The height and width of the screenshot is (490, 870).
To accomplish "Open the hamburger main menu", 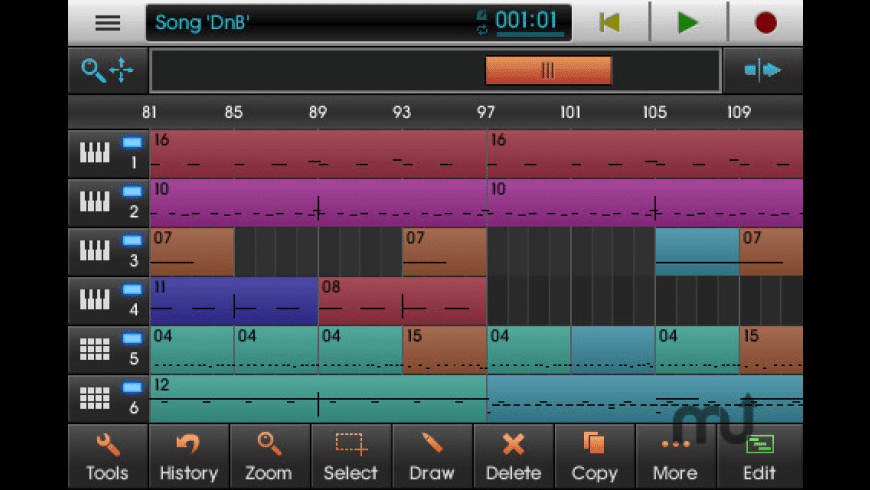I will coord(108,23).
